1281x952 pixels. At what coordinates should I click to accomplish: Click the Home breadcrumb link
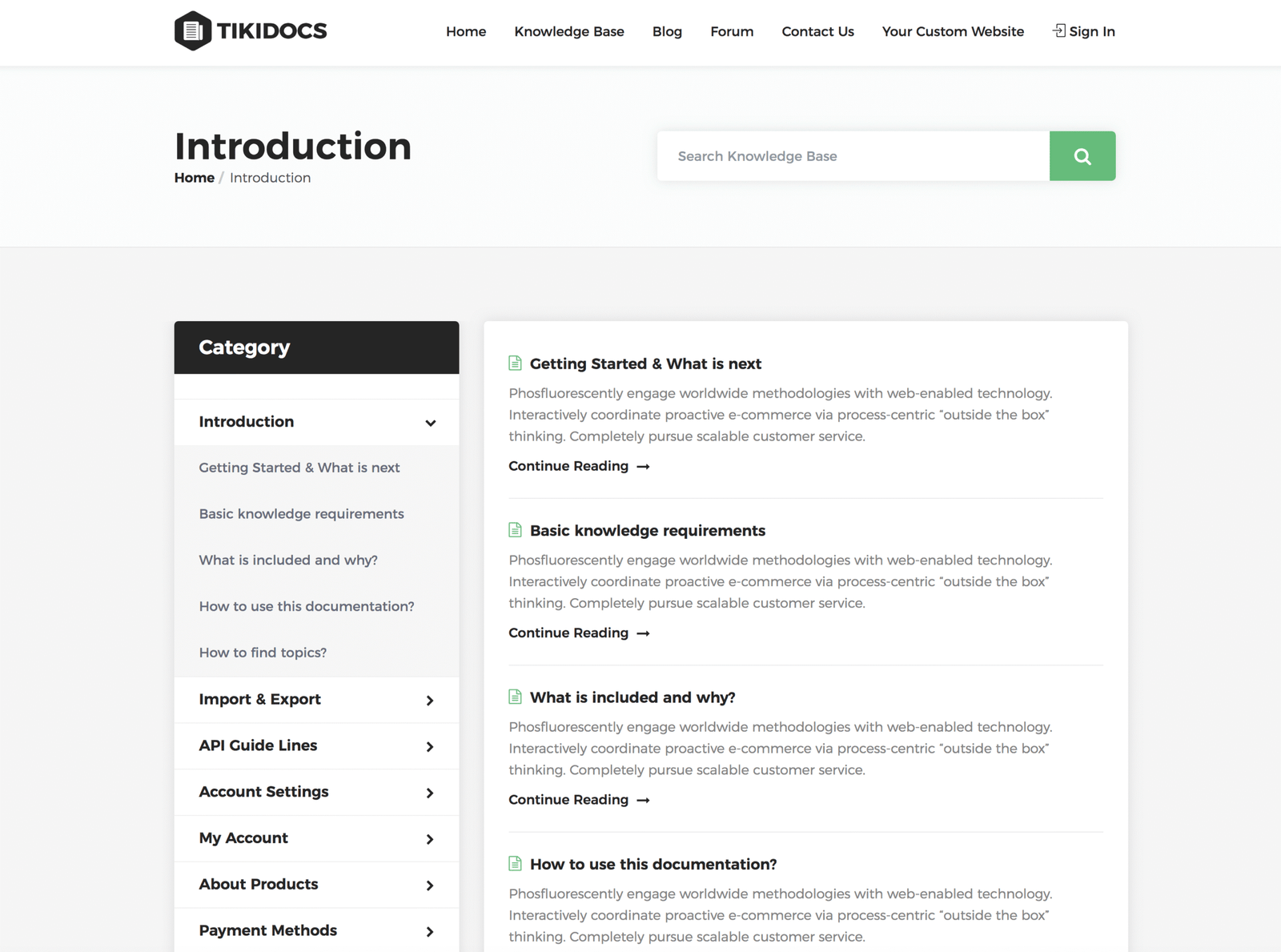(x=195, y=178)
